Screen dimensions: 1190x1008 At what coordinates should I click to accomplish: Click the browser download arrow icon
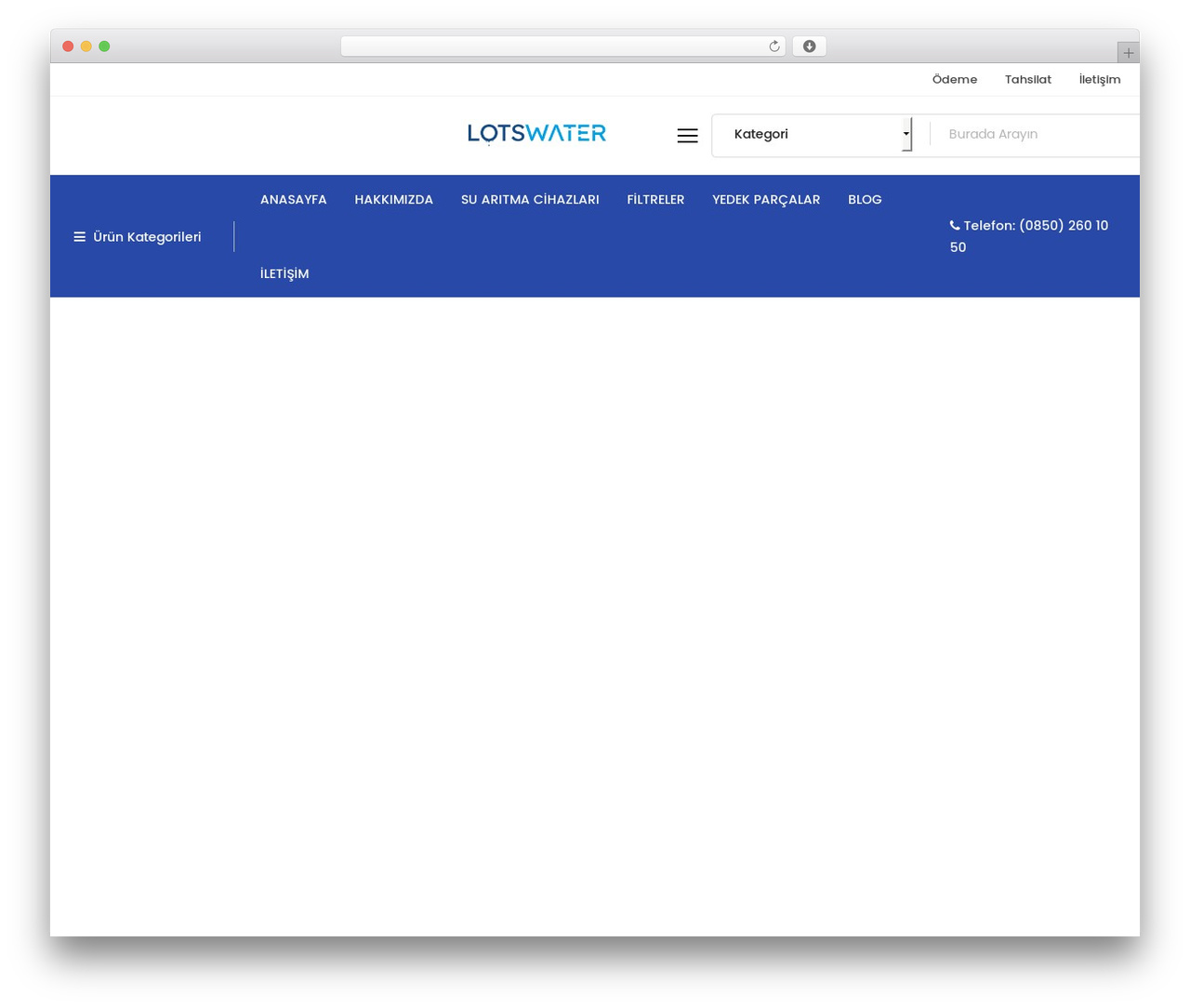(x=809, y=46)
